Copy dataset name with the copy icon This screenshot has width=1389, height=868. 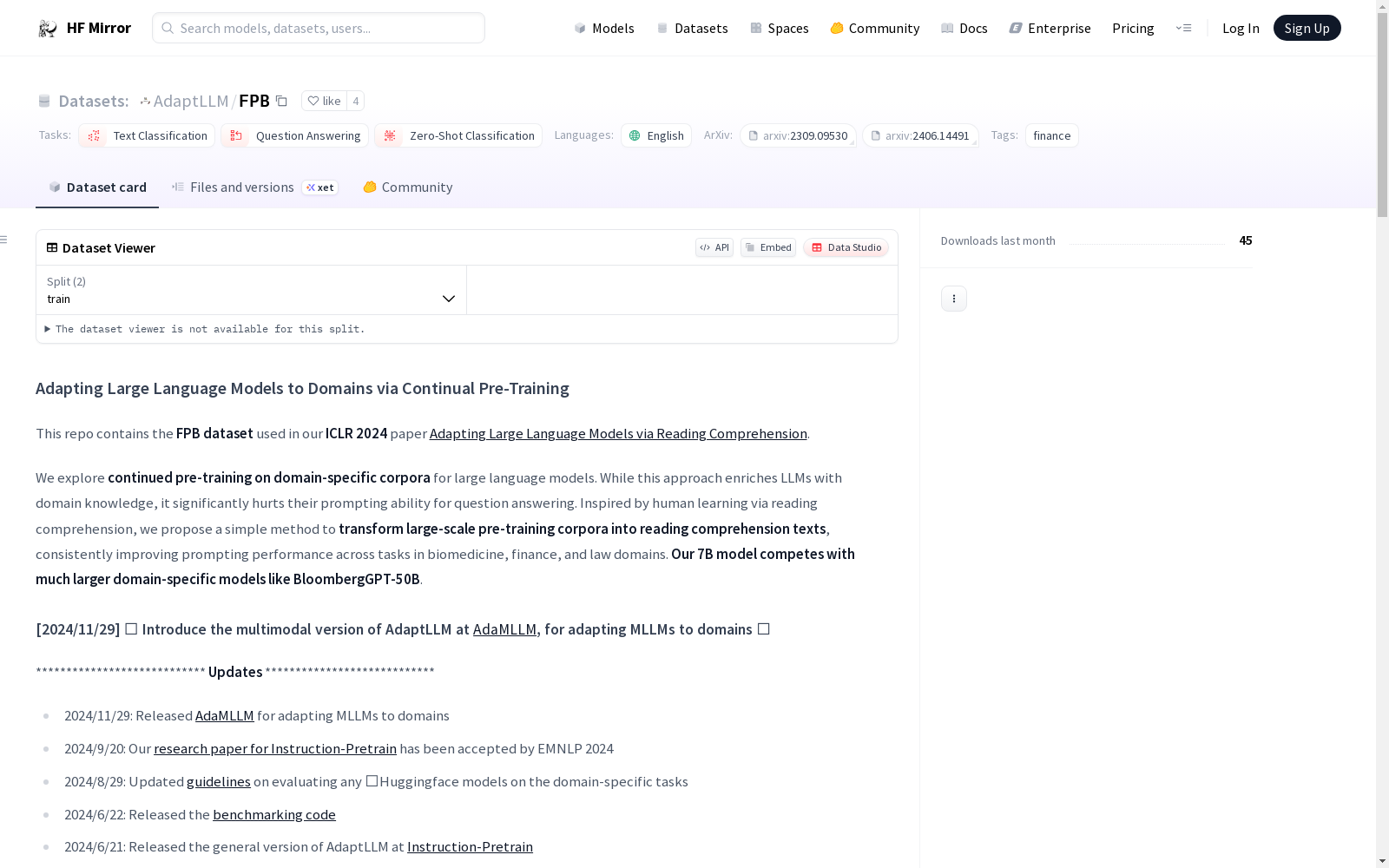tap(281, 101)
